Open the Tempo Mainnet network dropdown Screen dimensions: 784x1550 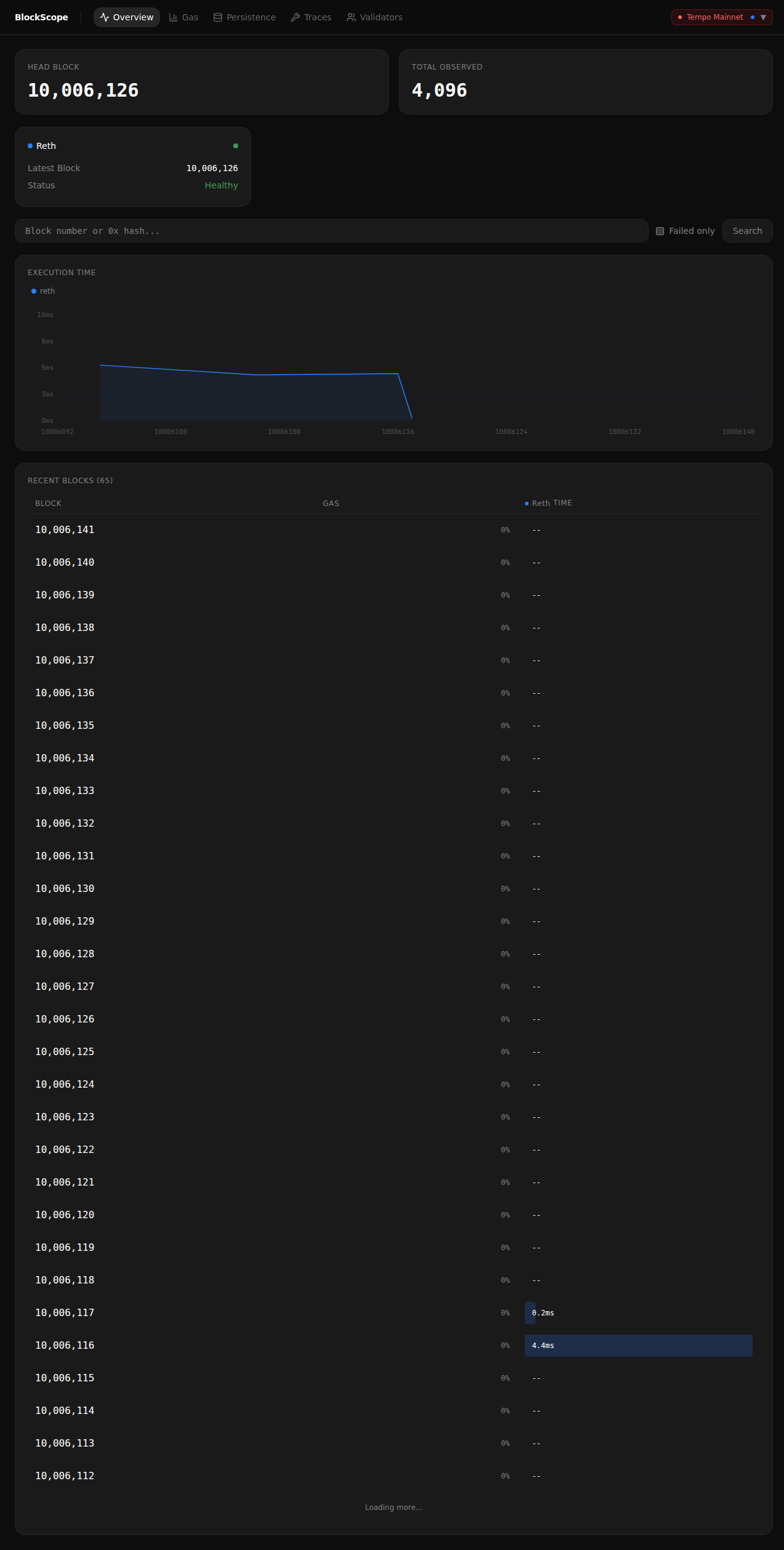(x=722, y=17)
